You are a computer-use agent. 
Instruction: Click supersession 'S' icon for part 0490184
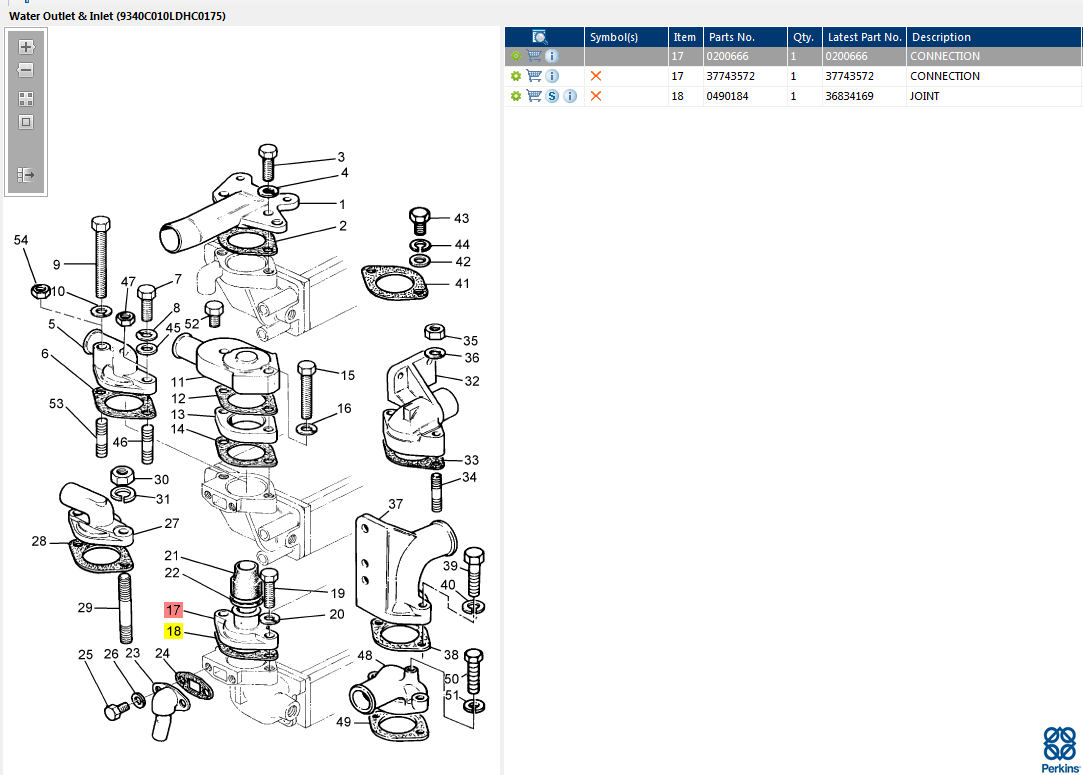[552, 96]
